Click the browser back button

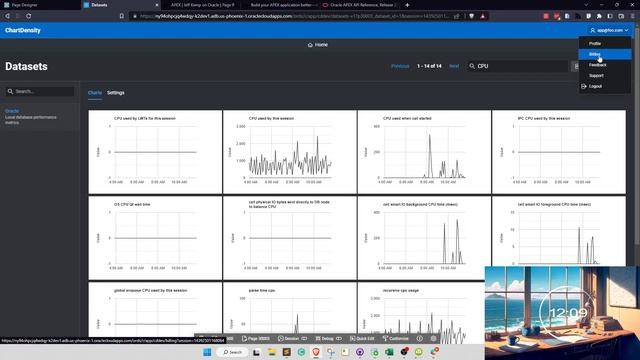tap(7, 16)
